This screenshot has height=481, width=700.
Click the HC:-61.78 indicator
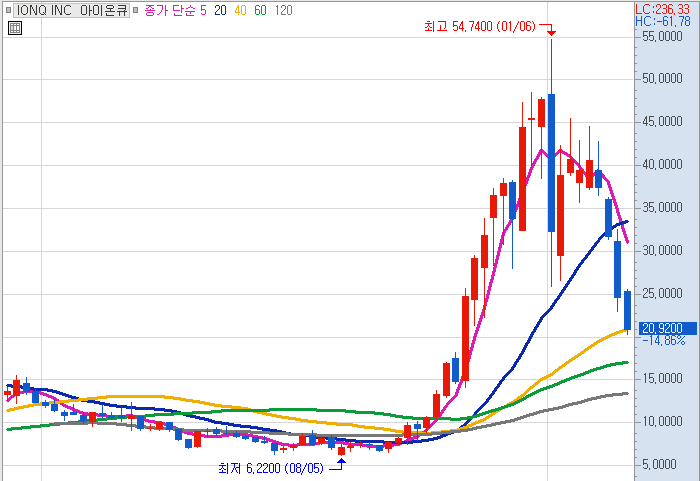pyautogui.click(x=662, y=21)
